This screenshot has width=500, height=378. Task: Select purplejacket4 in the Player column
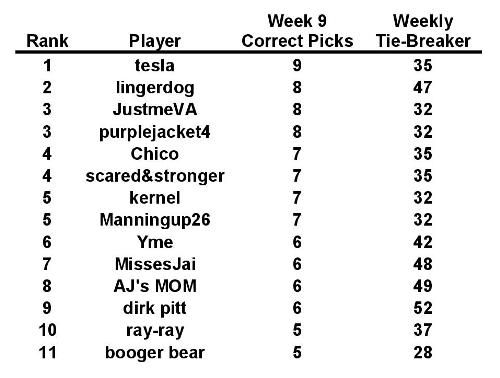(155, 132)
